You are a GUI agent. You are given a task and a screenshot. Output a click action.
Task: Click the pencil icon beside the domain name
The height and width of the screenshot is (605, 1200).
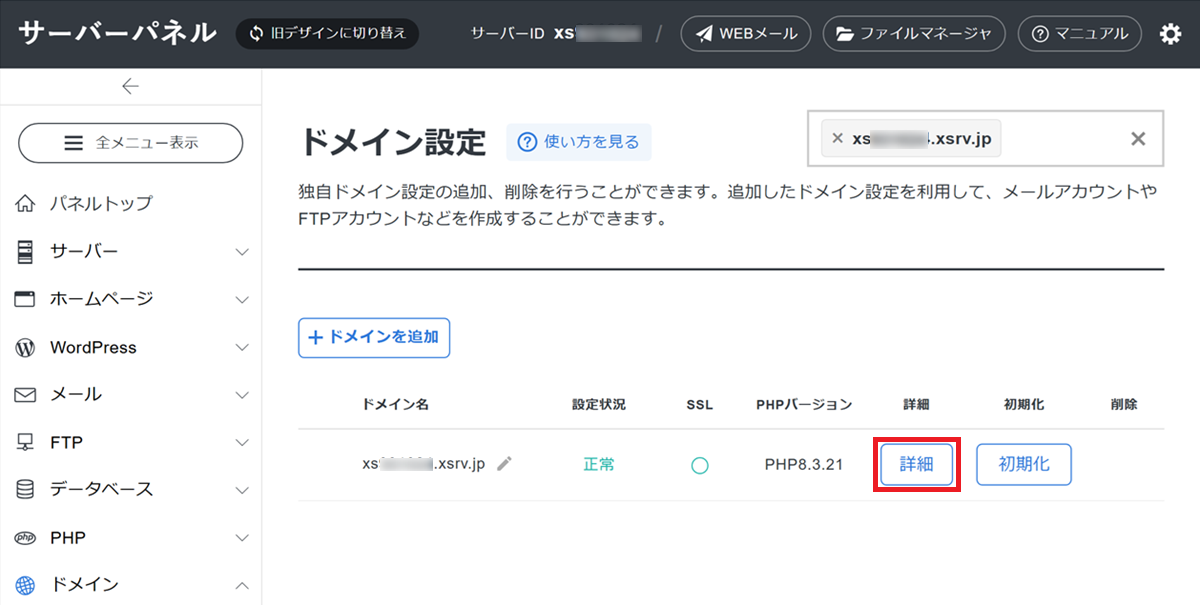point(505,464)
